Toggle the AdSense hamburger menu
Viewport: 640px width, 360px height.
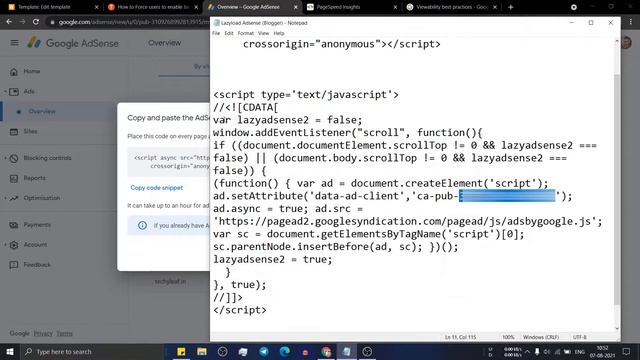(x=14, y=43)
